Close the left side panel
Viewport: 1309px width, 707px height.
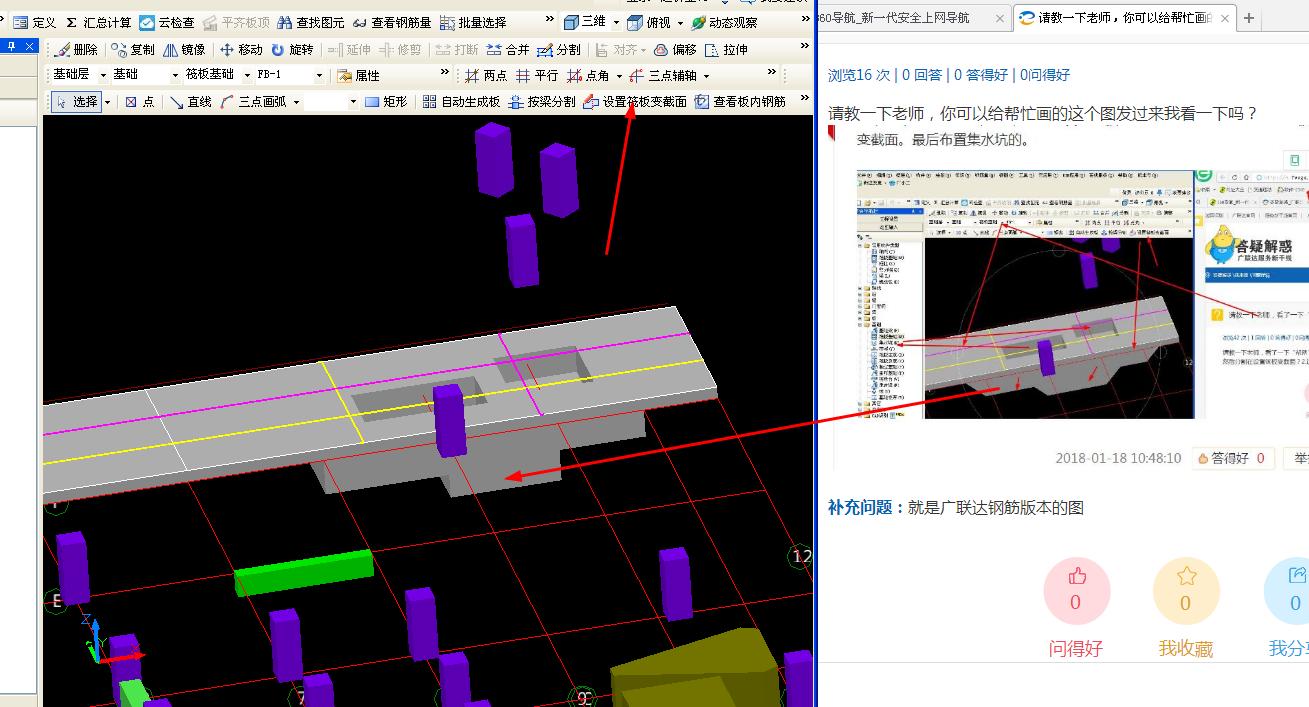[x=30, y=47]
